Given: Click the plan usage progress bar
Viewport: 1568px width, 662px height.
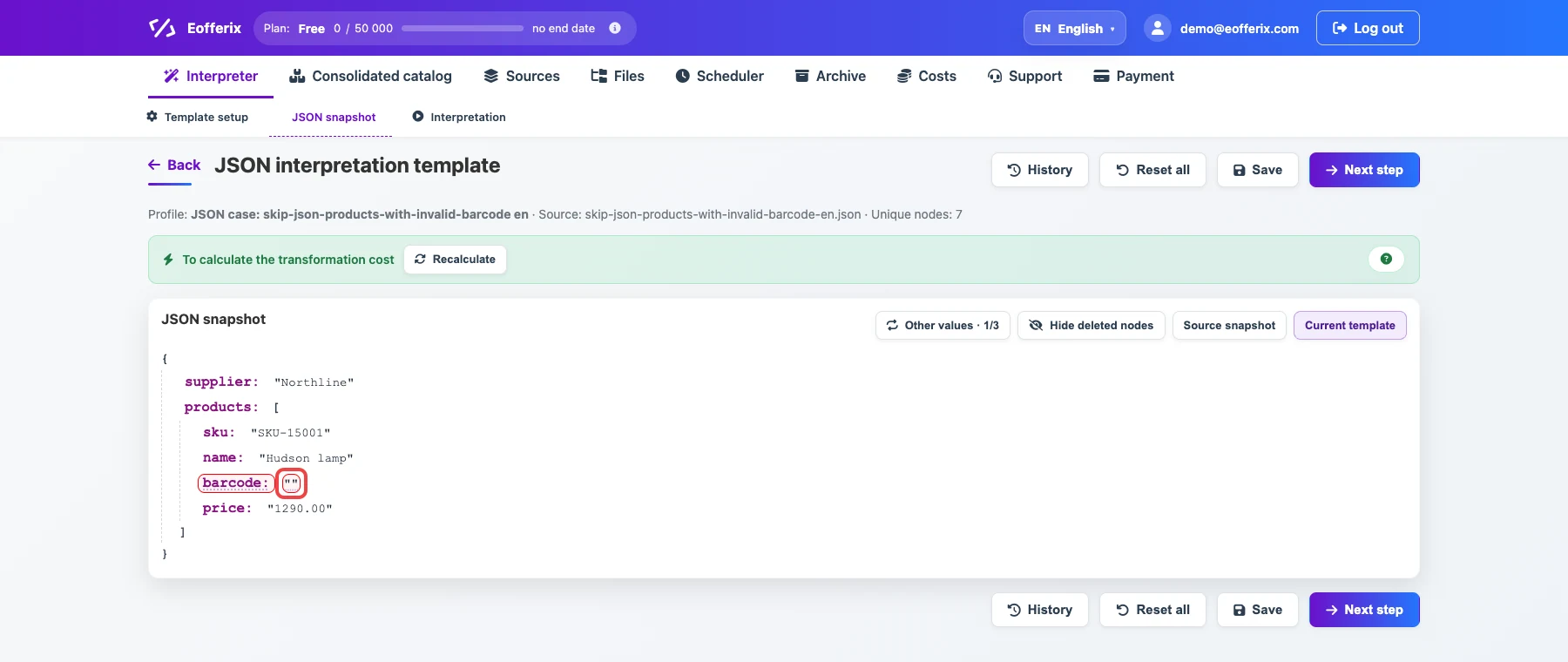Looking at the screenshot, I should coord(463,28).
